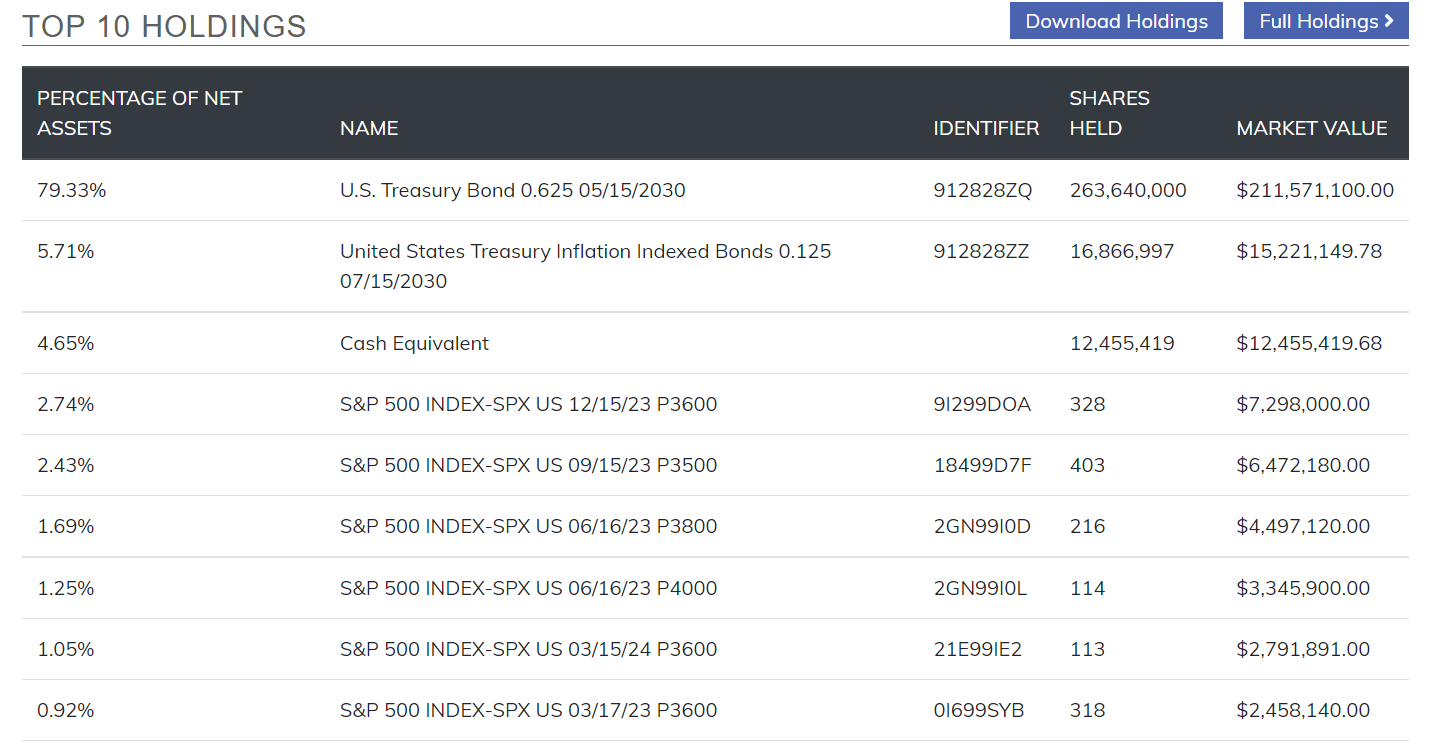Image resolution: width=1441 pixels, height=751 pixels.
Task: Click the Name column header
Action: 369,128
